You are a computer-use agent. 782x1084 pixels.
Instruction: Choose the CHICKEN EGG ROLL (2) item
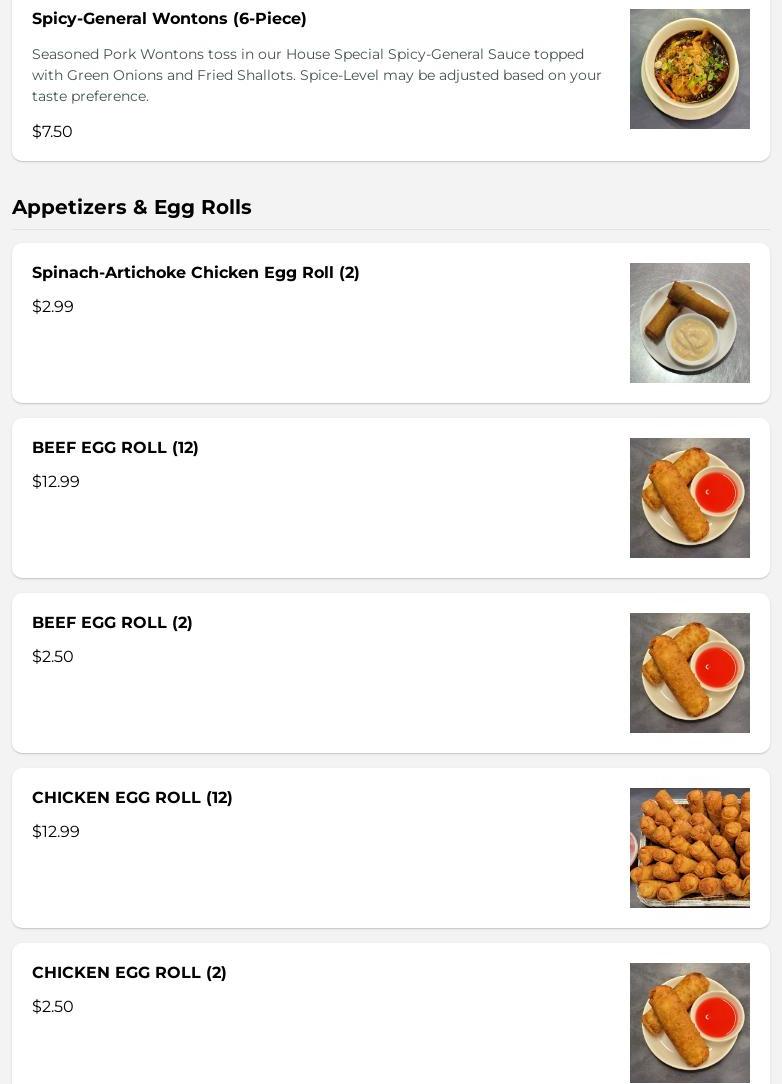pyautogui.click(x=391, y=1013)
